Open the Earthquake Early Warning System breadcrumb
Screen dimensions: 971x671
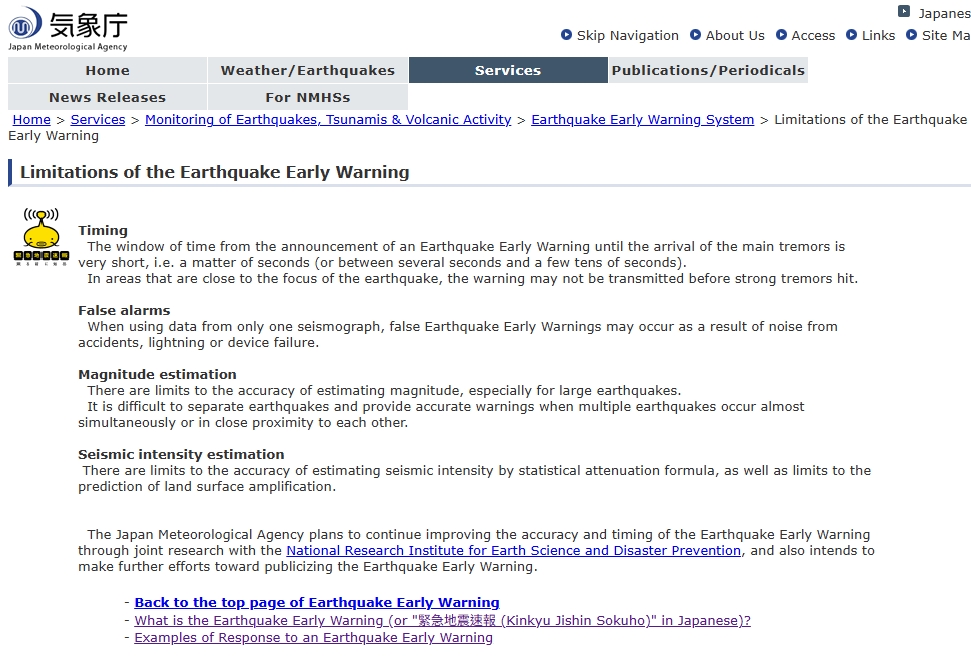(642, 120)
